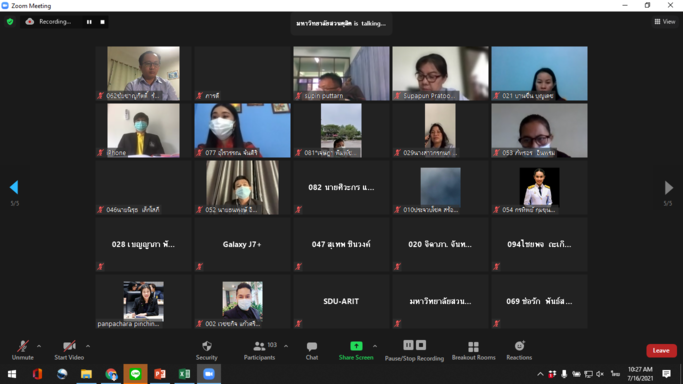Open the Reactions menu
The height and width of the screenshot is (384, 683).
pyautogui.click(x=519, y=350)
